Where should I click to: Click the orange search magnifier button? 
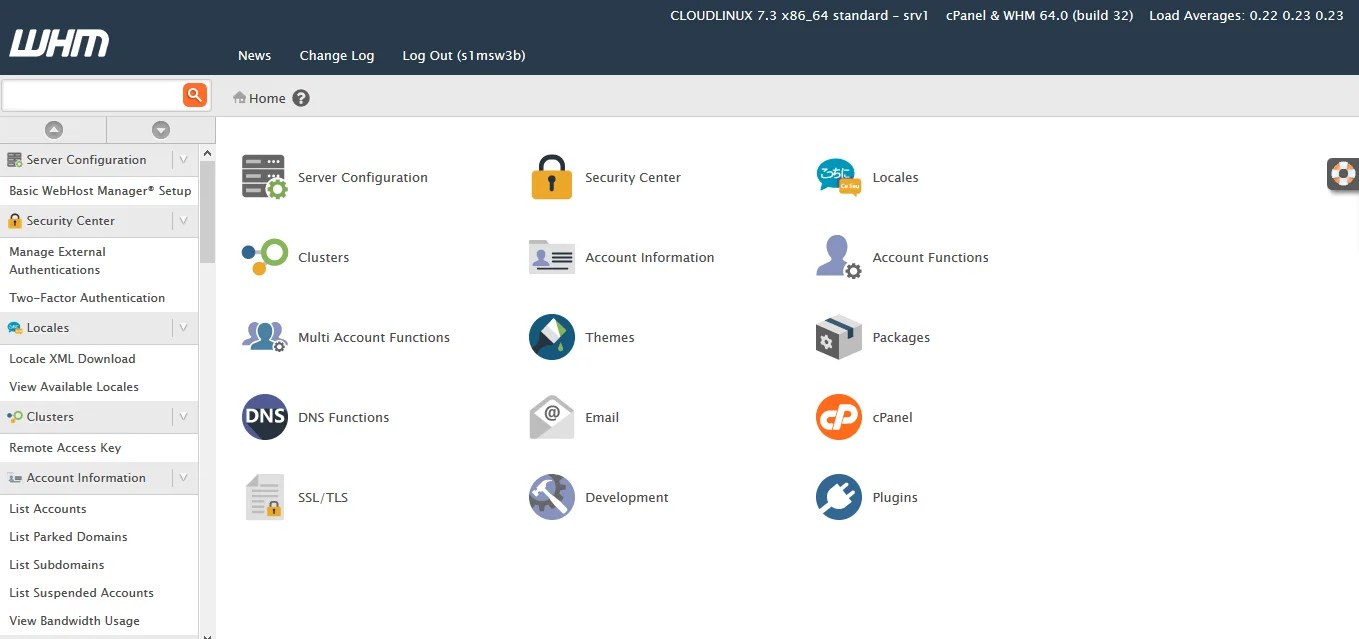[196, 94]
